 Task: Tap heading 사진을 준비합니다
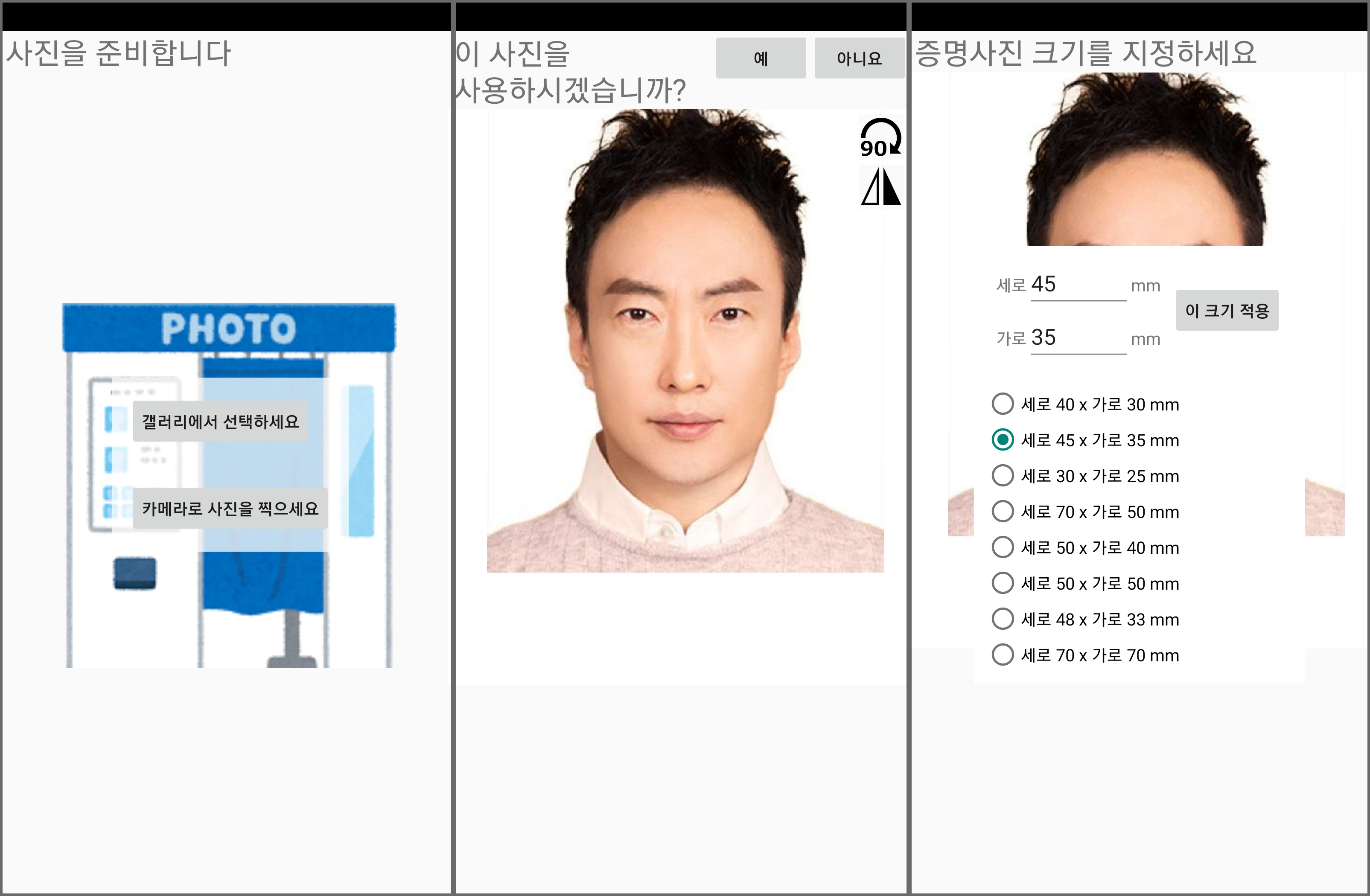click(x=118, y=53)
